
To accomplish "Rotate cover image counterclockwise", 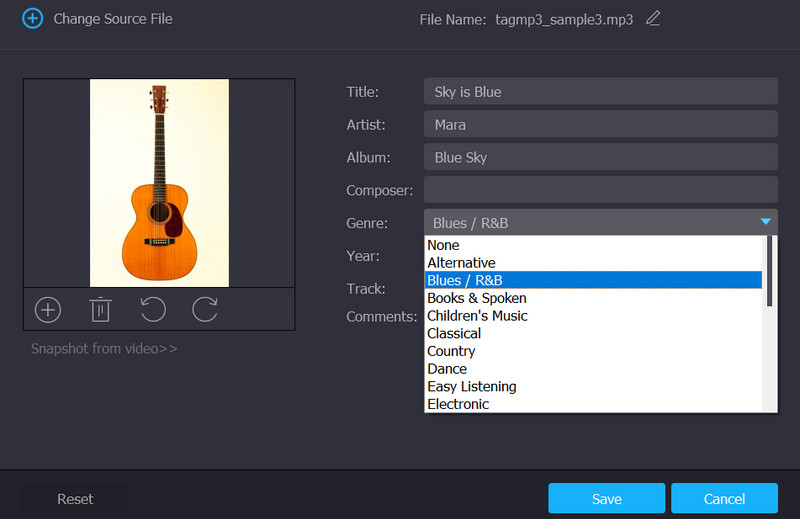I will pyautogui.click(x=153, y=310).
